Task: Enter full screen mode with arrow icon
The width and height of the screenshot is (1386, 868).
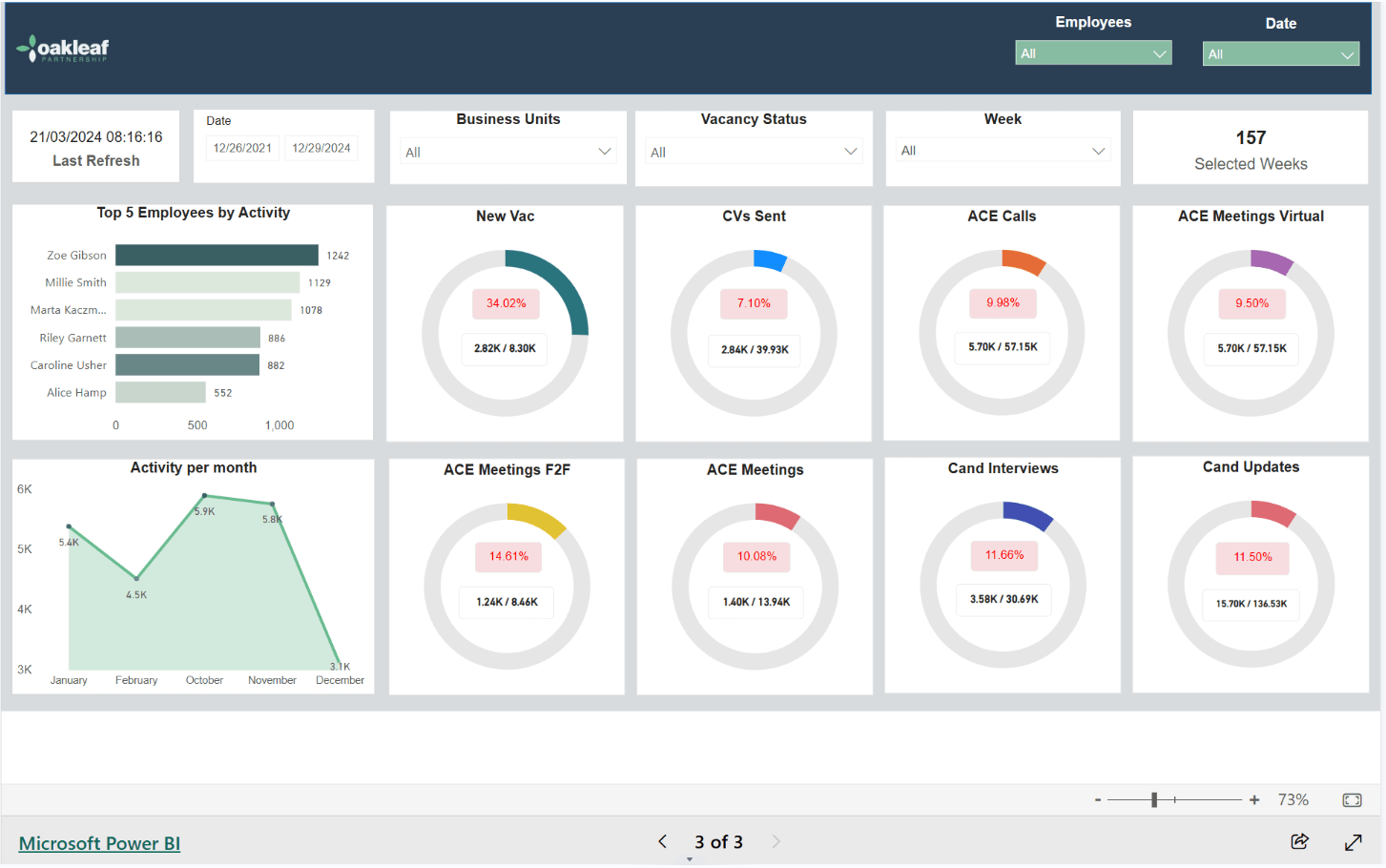Action: (1353, 842)
